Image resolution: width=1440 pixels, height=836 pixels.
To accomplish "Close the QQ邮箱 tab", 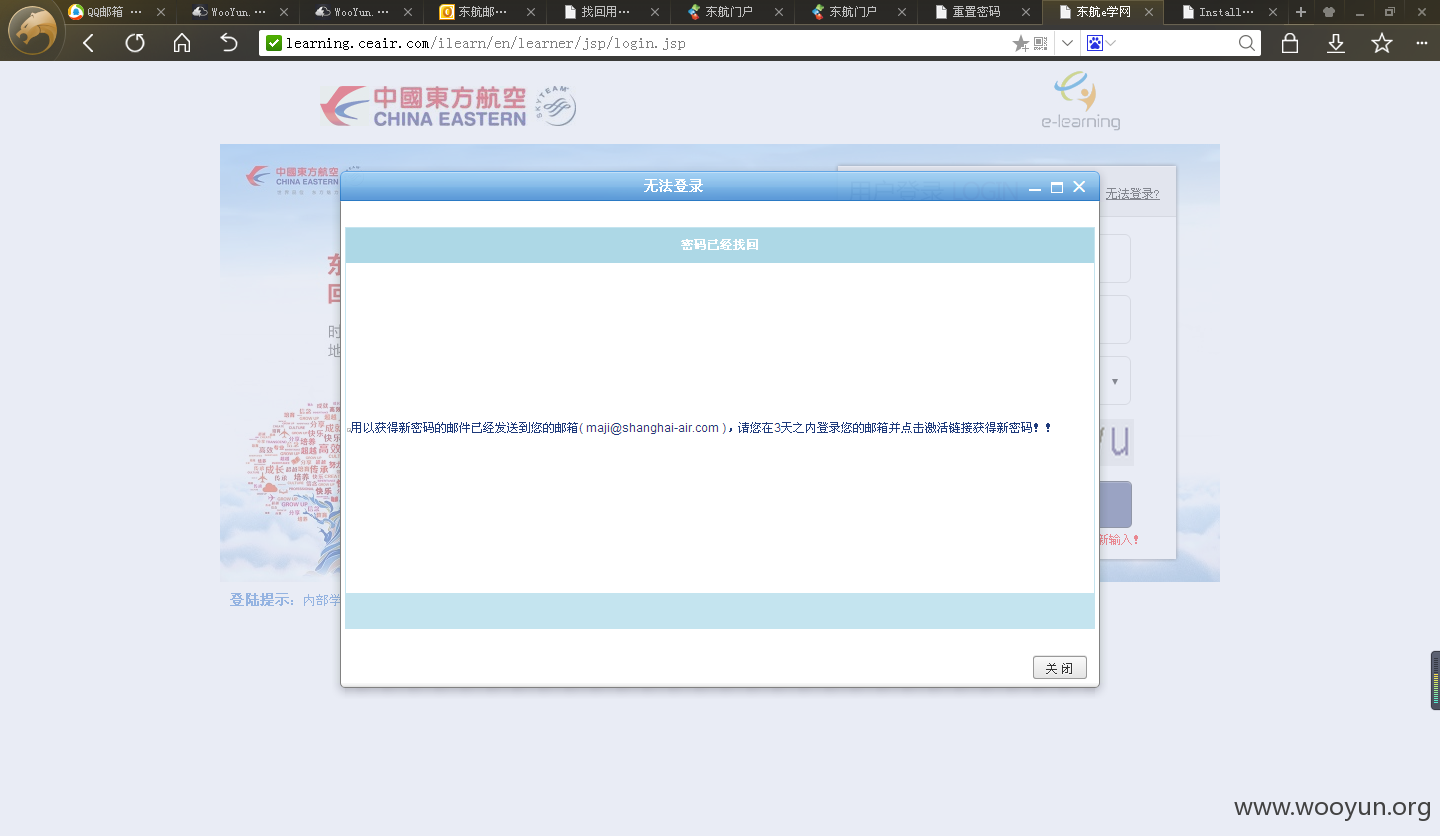I will tap(161, 12).
